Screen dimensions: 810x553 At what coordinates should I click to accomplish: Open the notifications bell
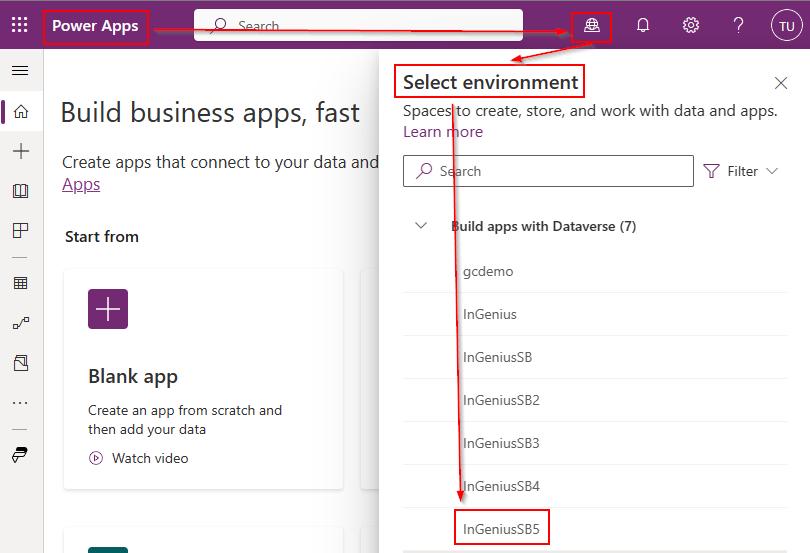coord(643,26)
